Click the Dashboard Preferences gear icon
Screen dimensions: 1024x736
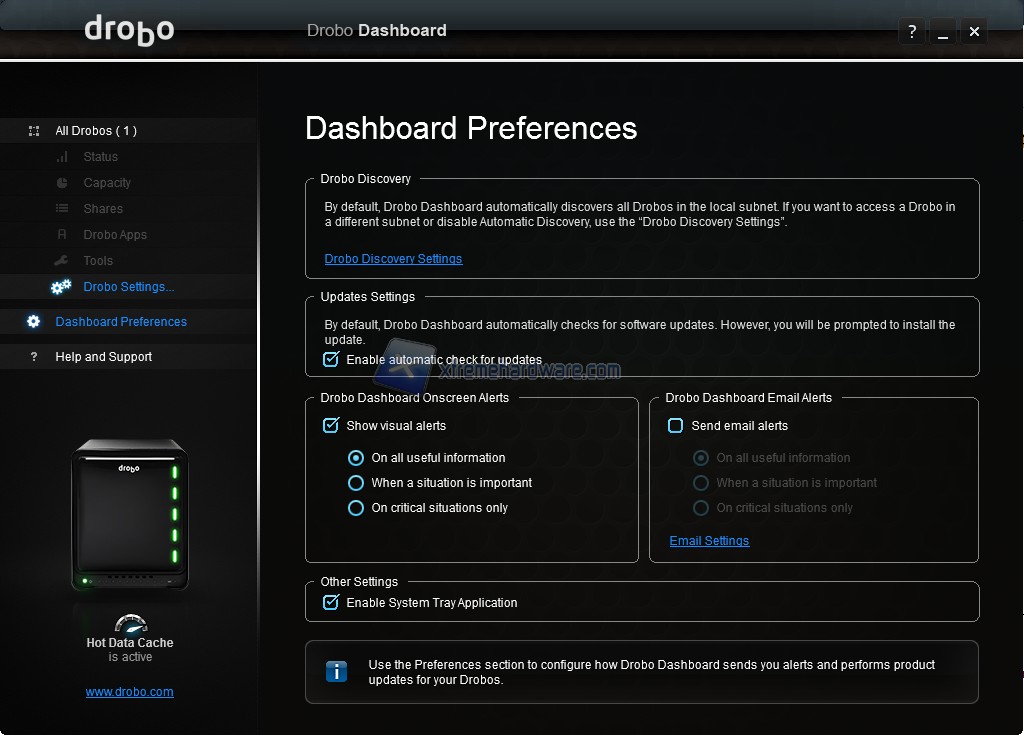(34, 322)
